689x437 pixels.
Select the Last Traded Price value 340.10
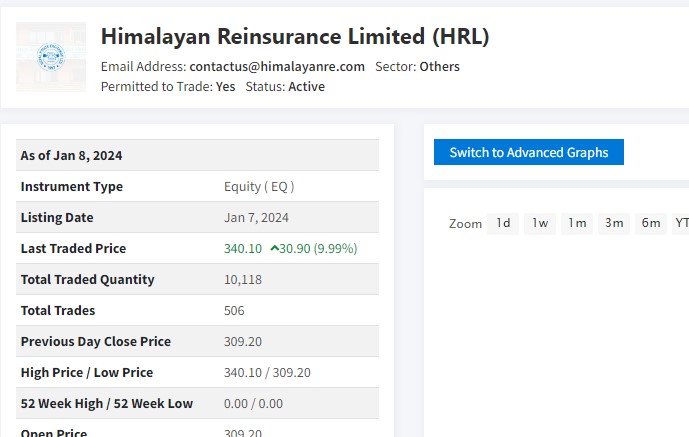coord(243,248)
